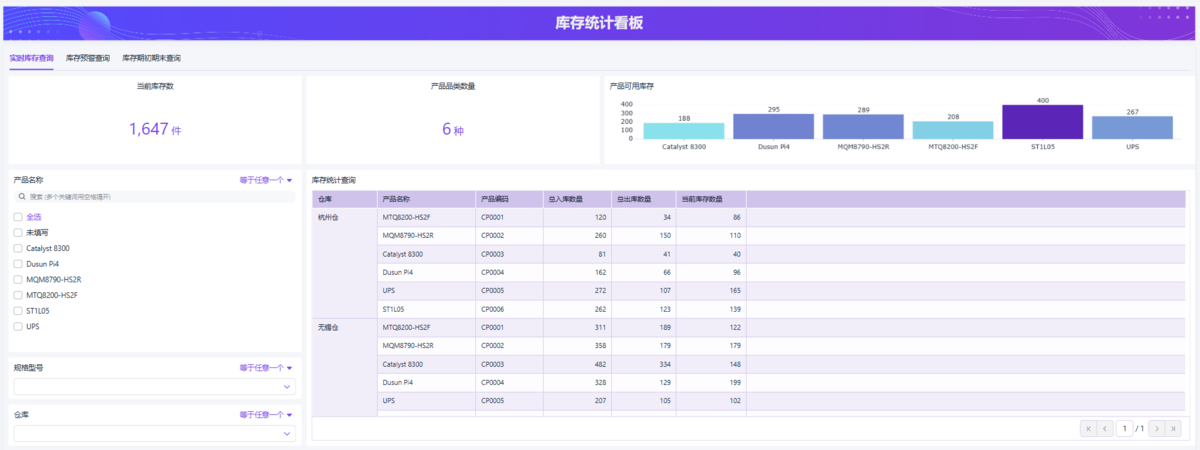Go to the first page of the table
Image resolution: width=1200 pixels, height=450 pixels.
pyautogui.click(x=1087, y=428)
